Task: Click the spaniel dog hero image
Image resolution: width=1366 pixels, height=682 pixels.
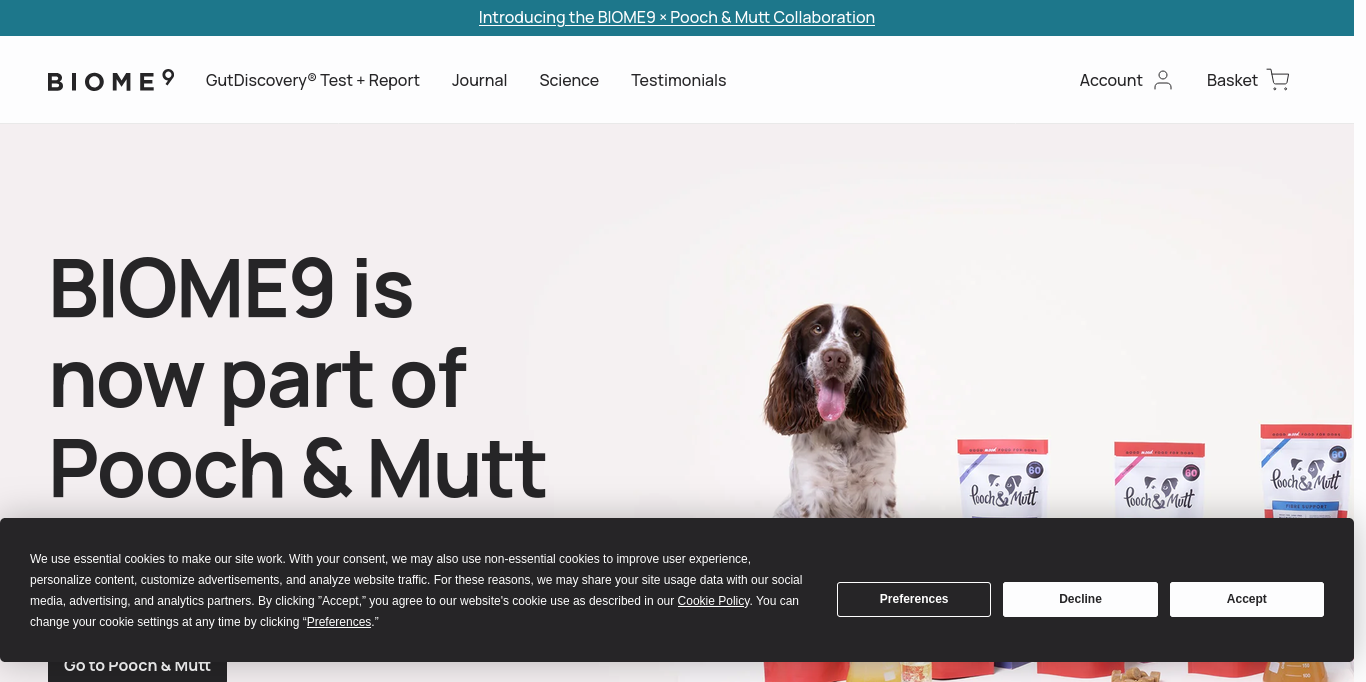Action: (x=836, y=410)
